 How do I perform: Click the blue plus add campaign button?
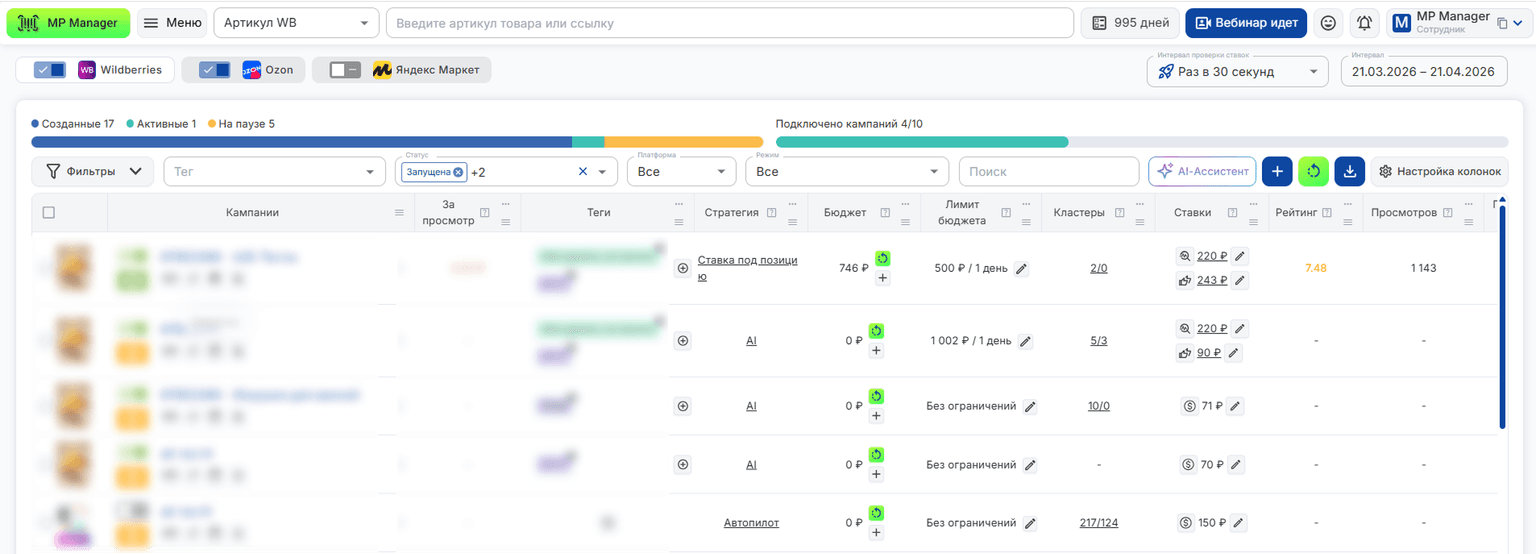(1277, 172)
